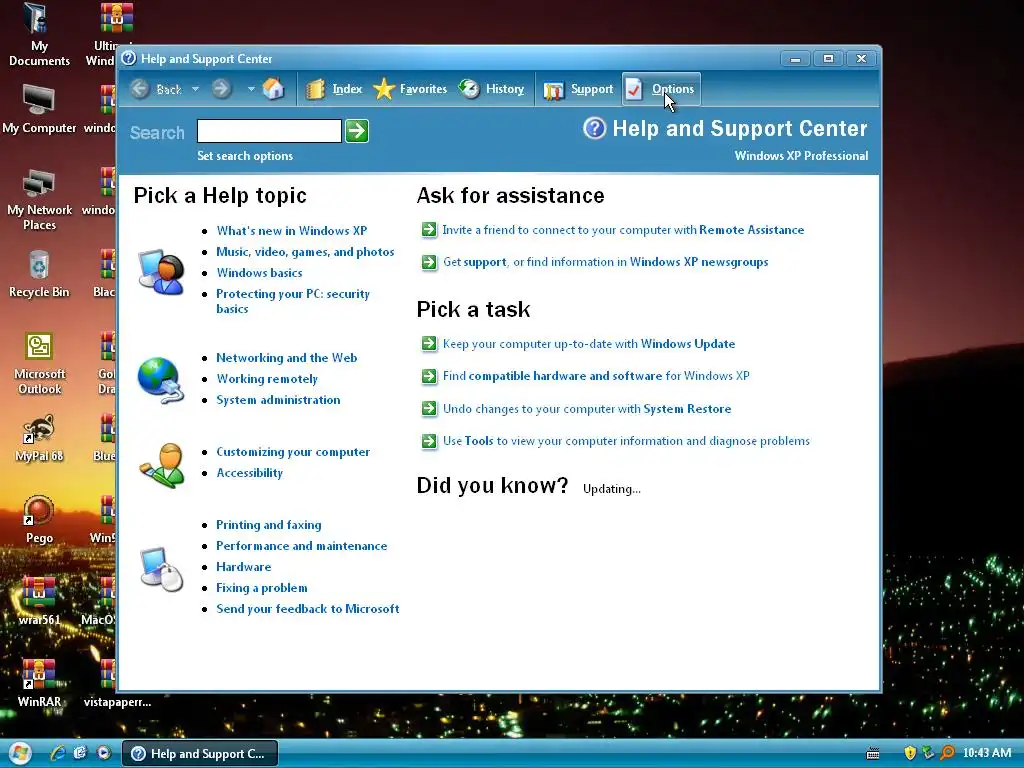The height and width of the screenshot is (768, 1024).
Task: Open the Windows Update task link
Action: pos(588,344)
